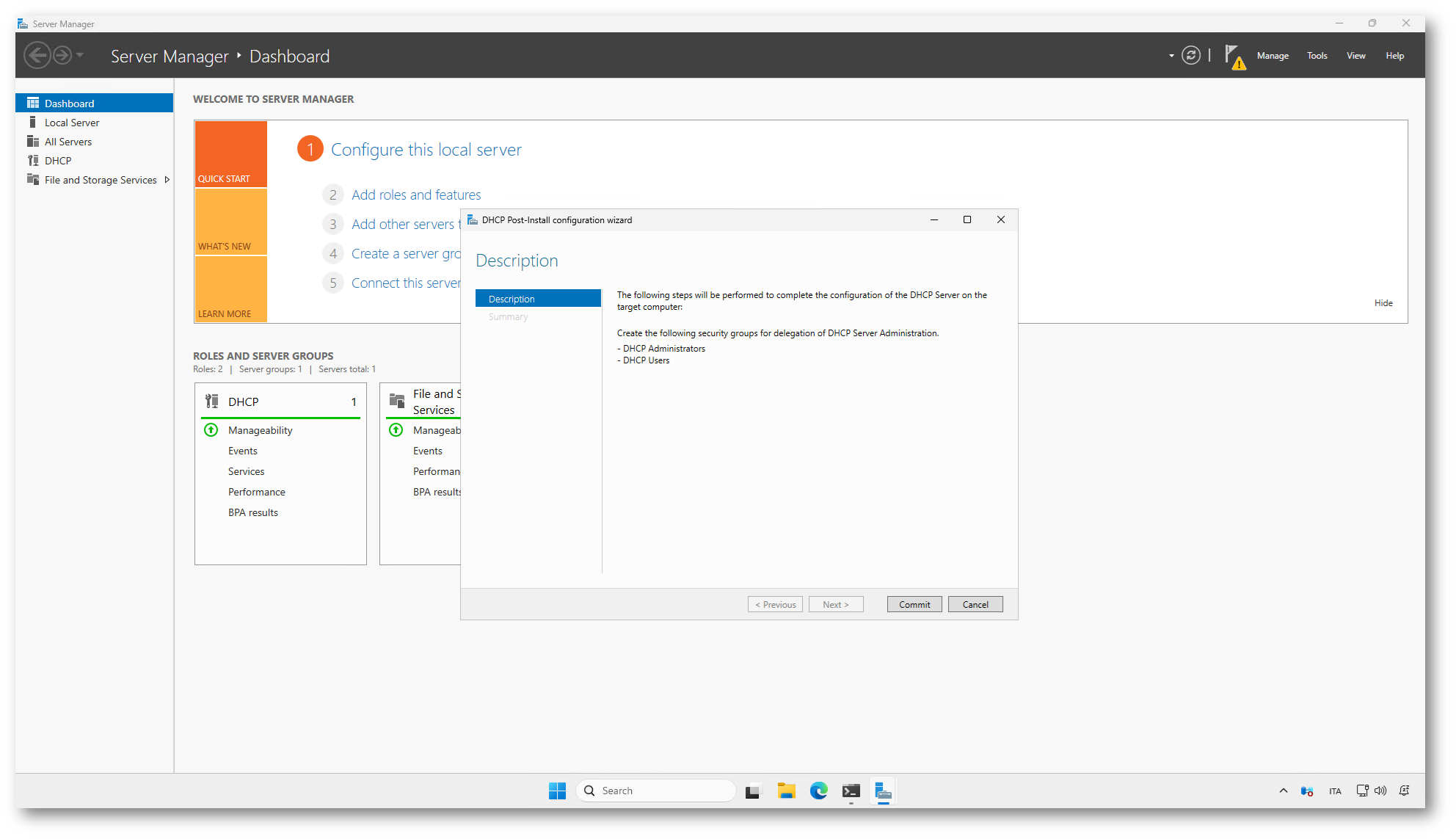The height and width of the screenshot is (839, 1456).
Task: Show hidden system tray icons chevron
Action: tap(1283, 791)
